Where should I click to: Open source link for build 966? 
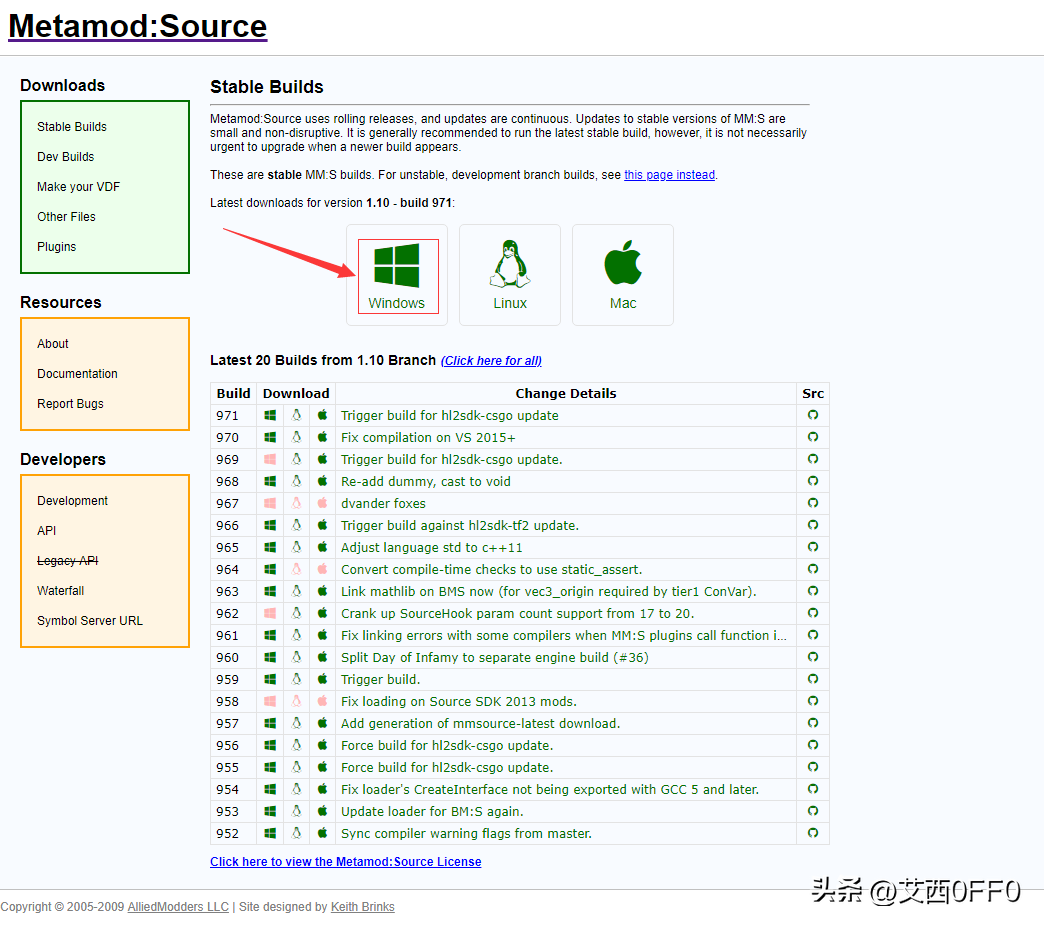click(x=813, y=526)
